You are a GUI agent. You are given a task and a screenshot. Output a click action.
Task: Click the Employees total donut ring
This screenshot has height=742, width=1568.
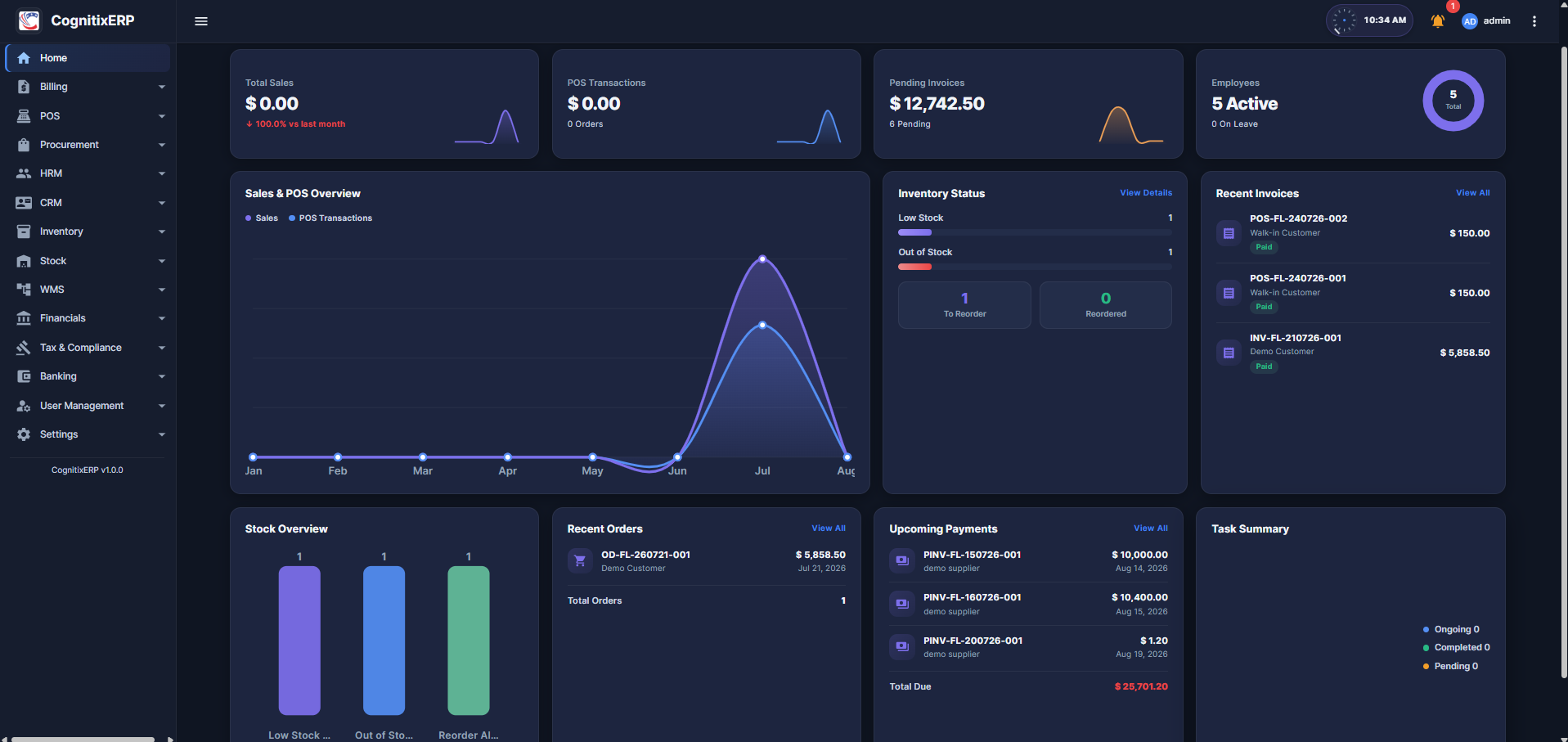pos(1453,101)
